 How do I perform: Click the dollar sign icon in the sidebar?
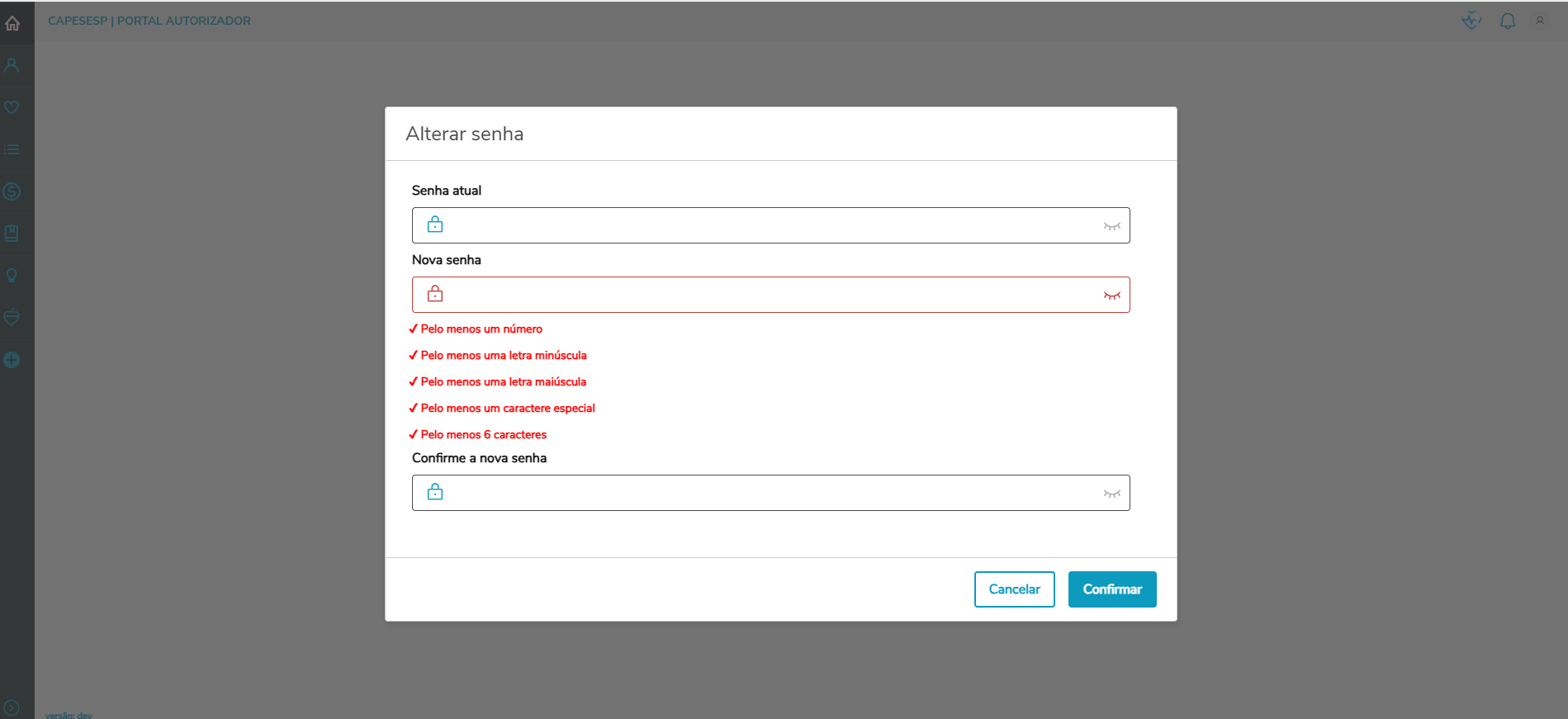pos(12,192)
